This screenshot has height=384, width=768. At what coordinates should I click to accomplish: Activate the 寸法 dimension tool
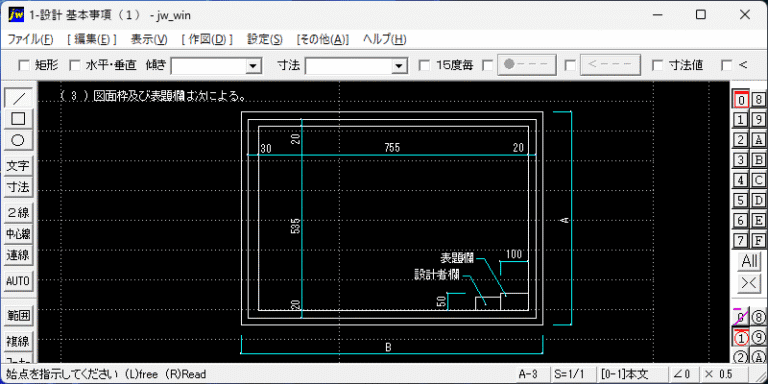(18, 187)
